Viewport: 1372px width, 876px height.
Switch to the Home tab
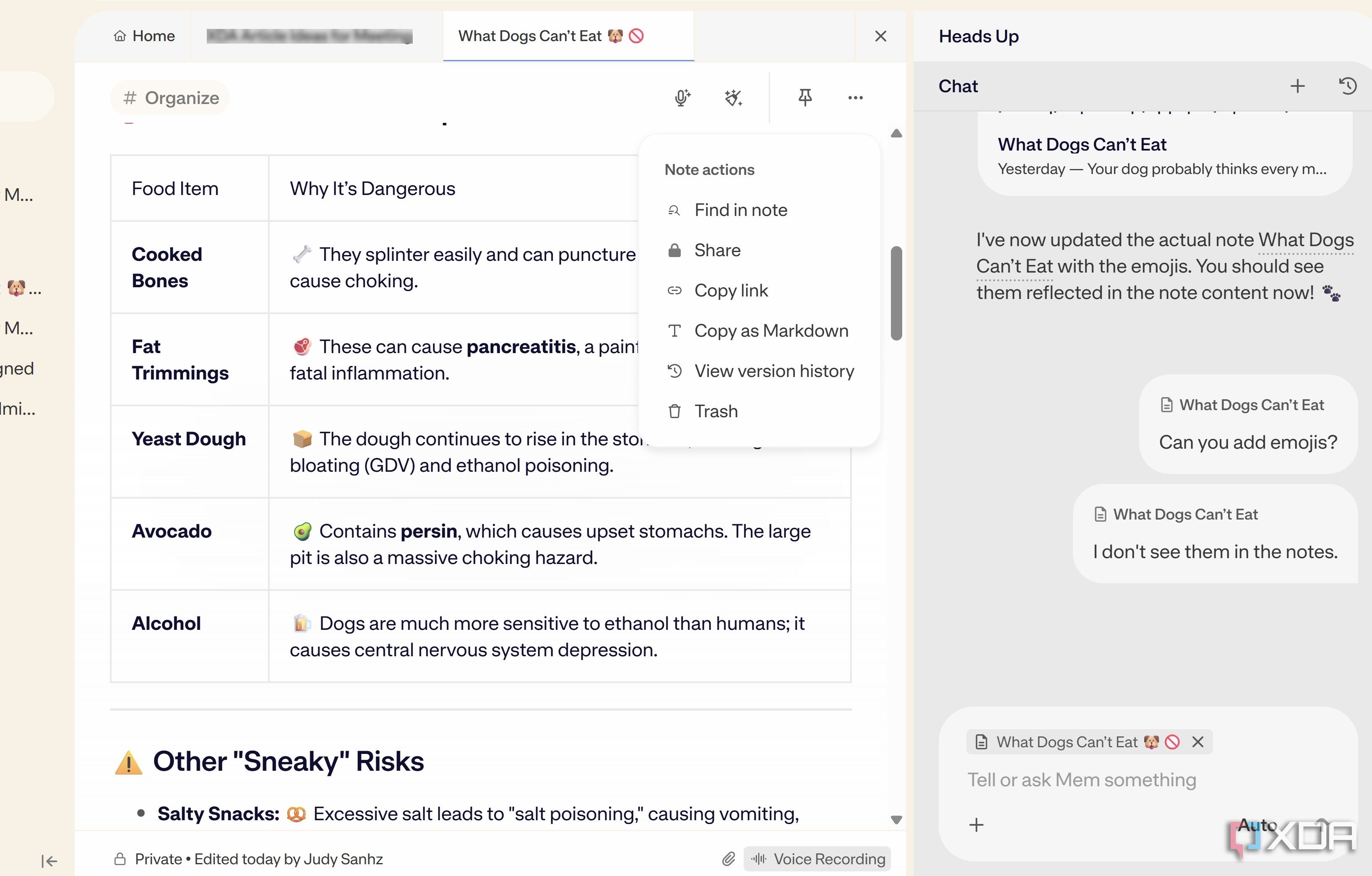(x=143, y=36)
